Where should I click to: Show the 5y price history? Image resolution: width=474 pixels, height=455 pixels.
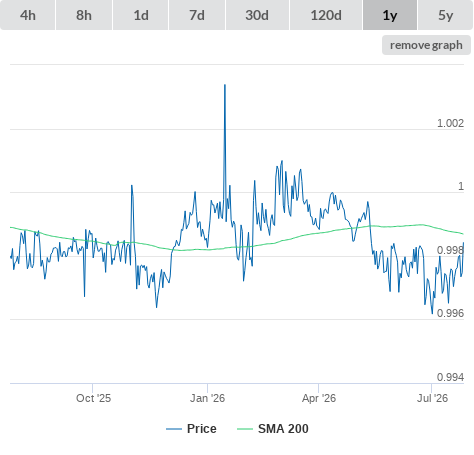(x=446, y=15)
